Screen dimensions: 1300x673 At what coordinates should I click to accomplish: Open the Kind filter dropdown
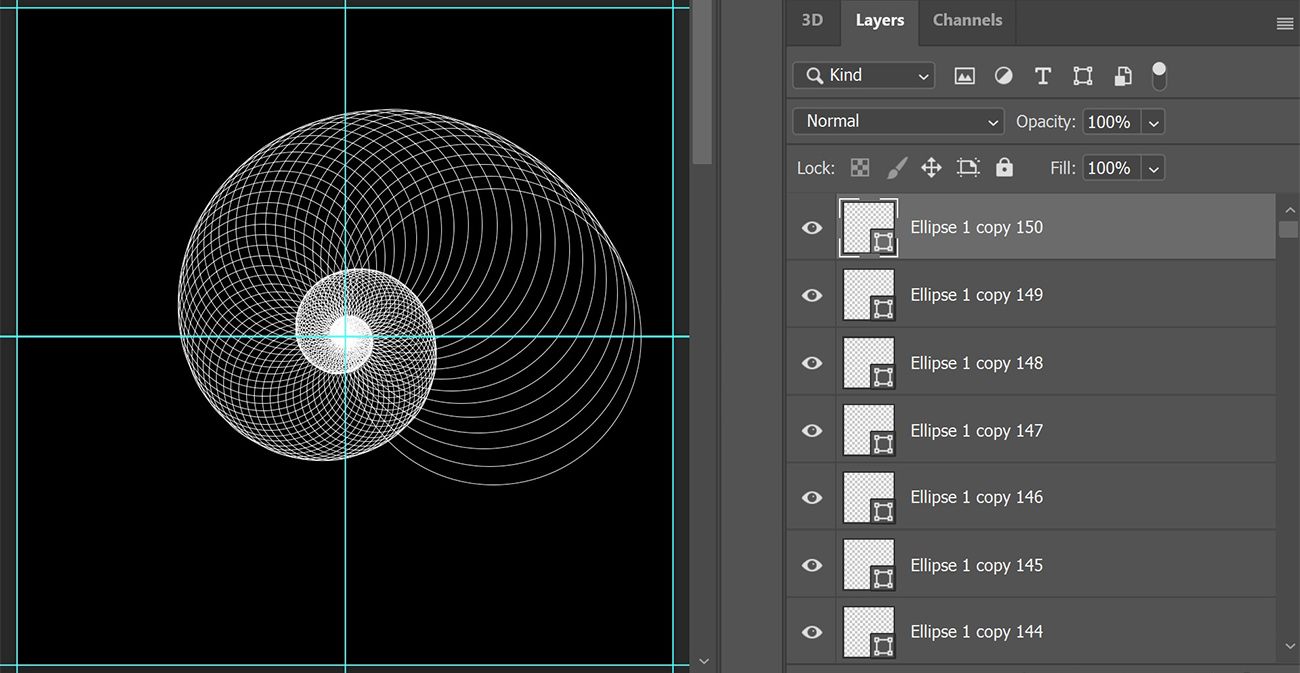click(x=863, y=75)
